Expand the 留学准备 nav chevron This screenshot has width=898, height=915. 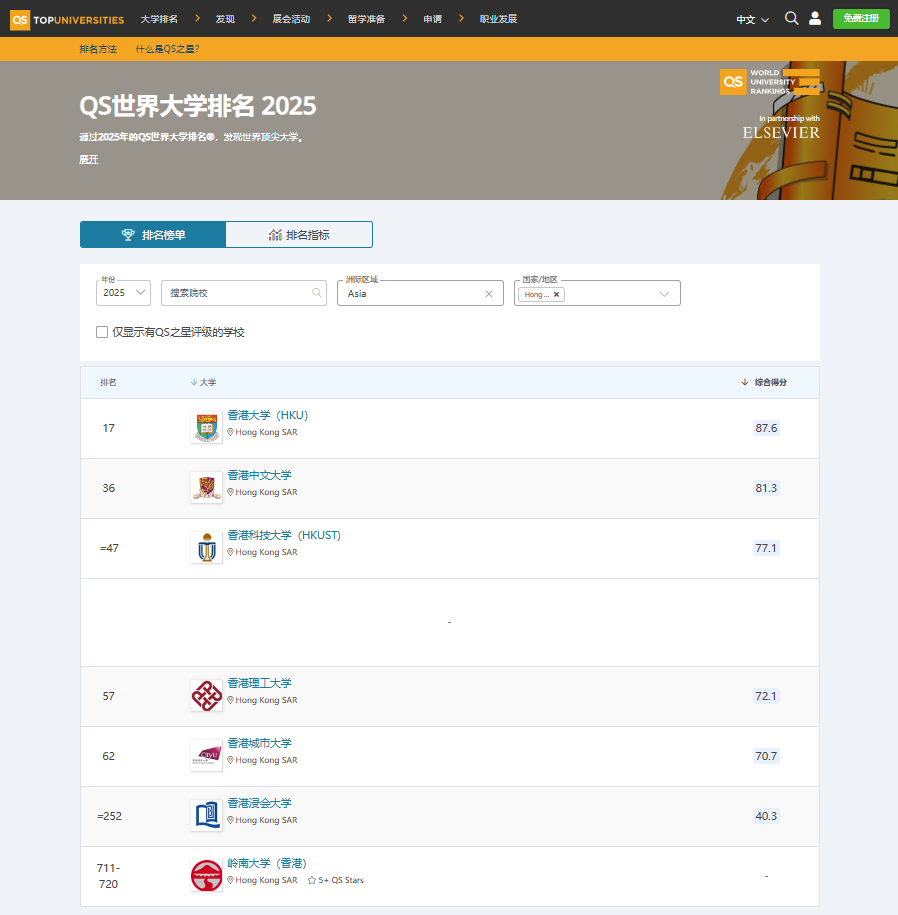pyautogui.click(x=404, y=19)
